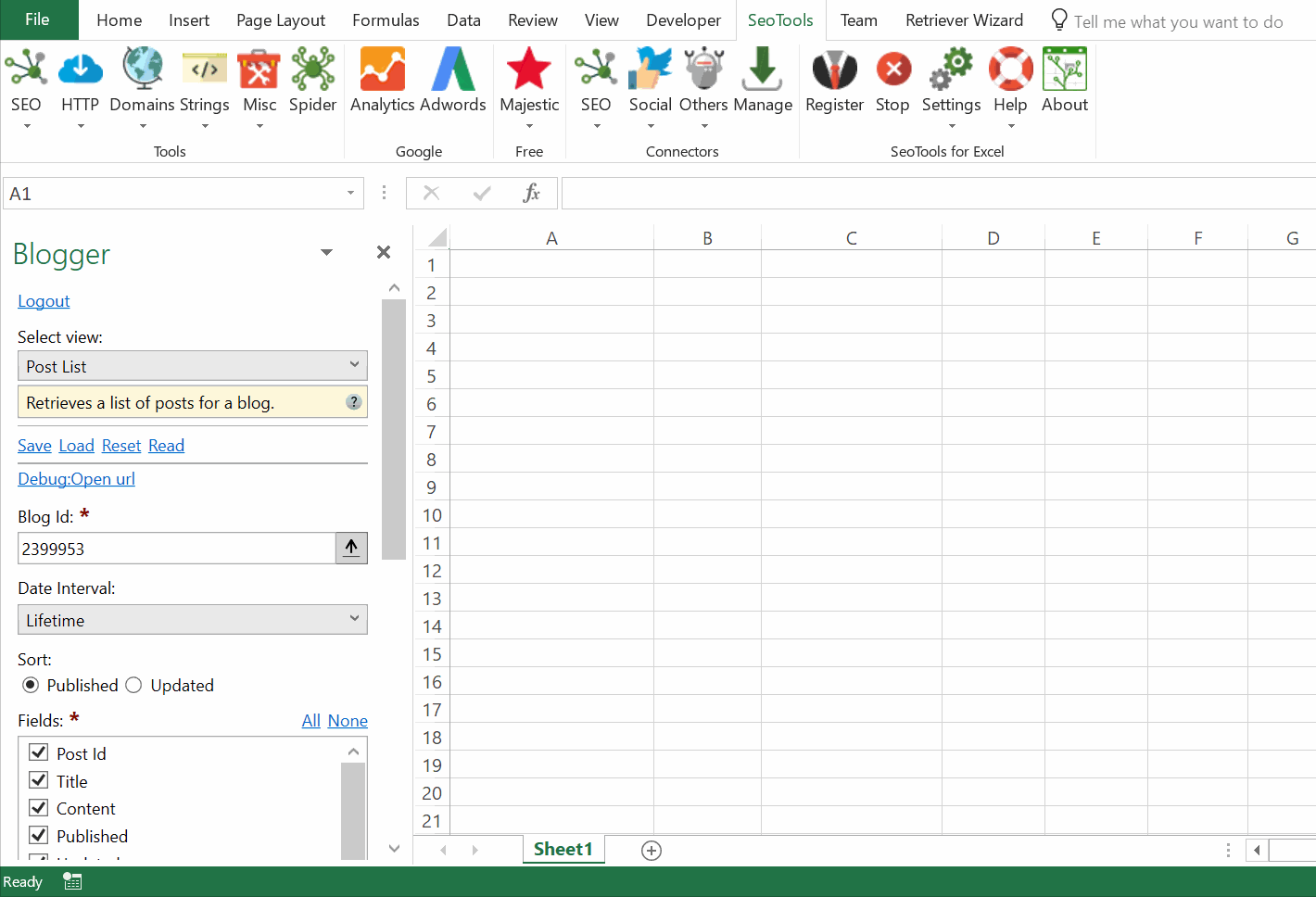Click the Blog Id upload arrow button
Image resolution: width=1316 pixels, height=897 pixels.
pyautogui.click(x=351, y=548)
